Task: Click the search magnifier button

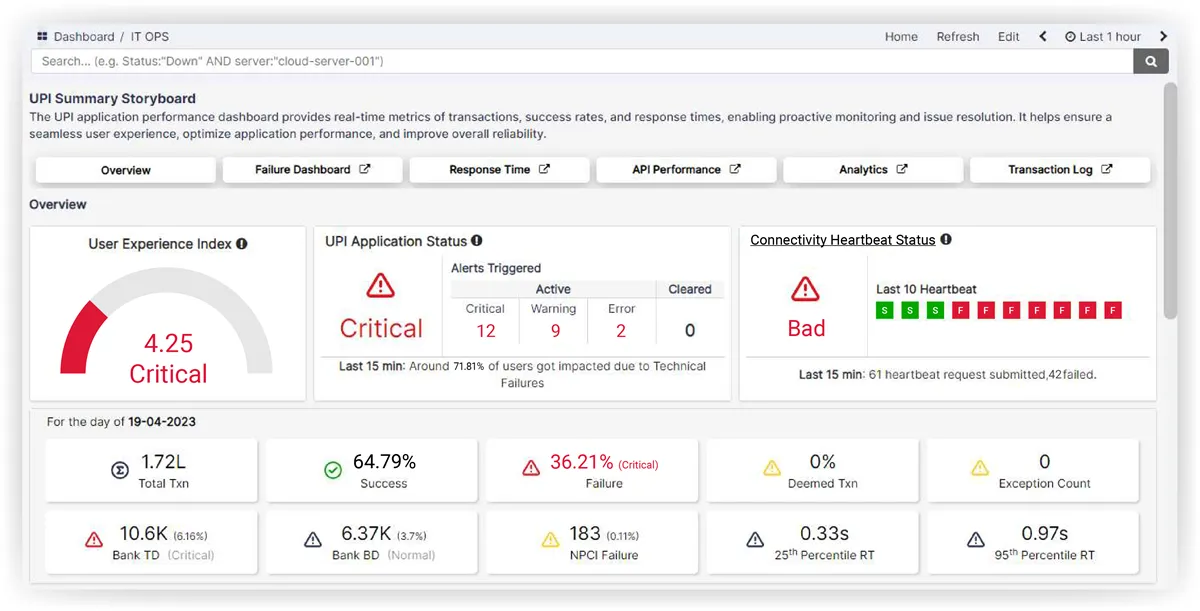Action: 1150,61
